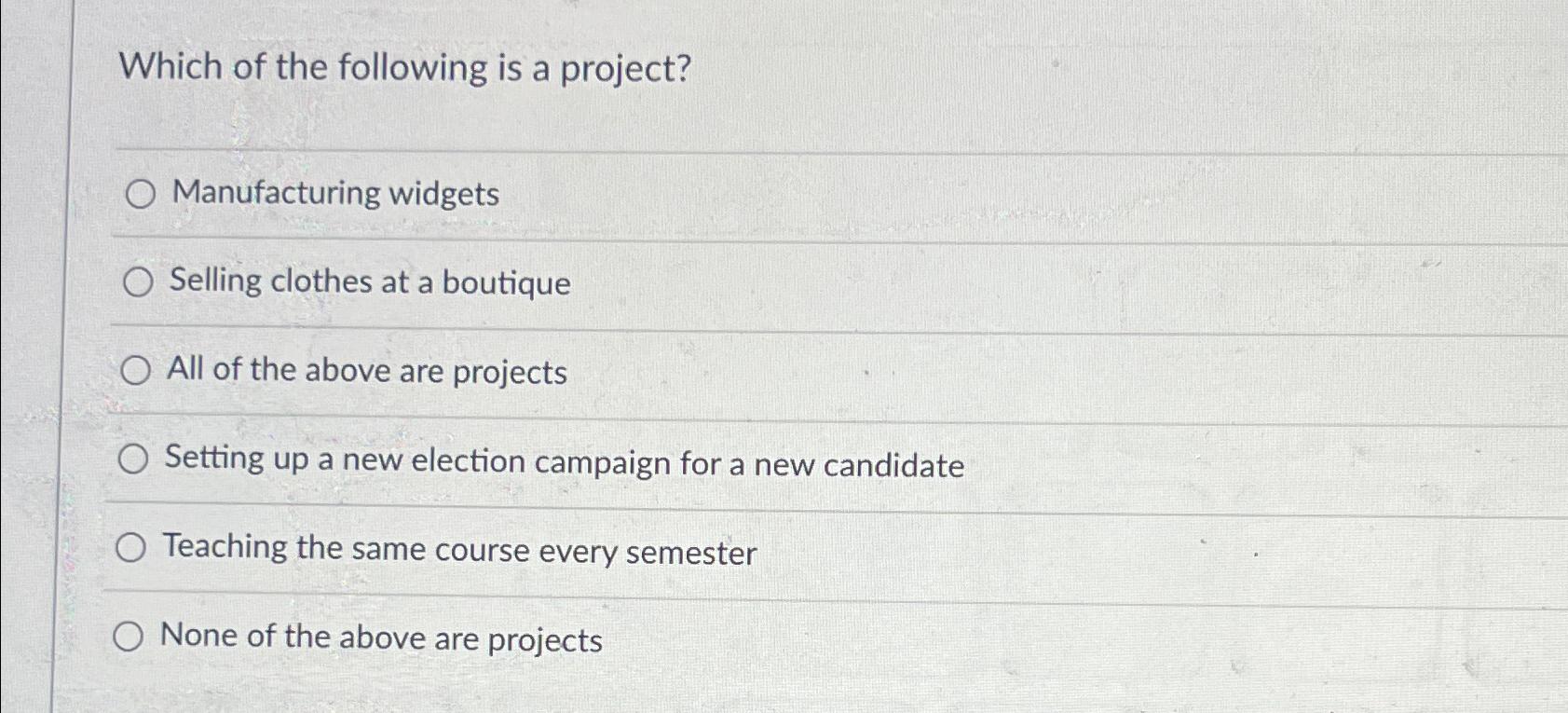Viewport: 1568px width, 713px height.
Task: Click the 'None of the above are projects' label
Action: click(x=381, y=638)
